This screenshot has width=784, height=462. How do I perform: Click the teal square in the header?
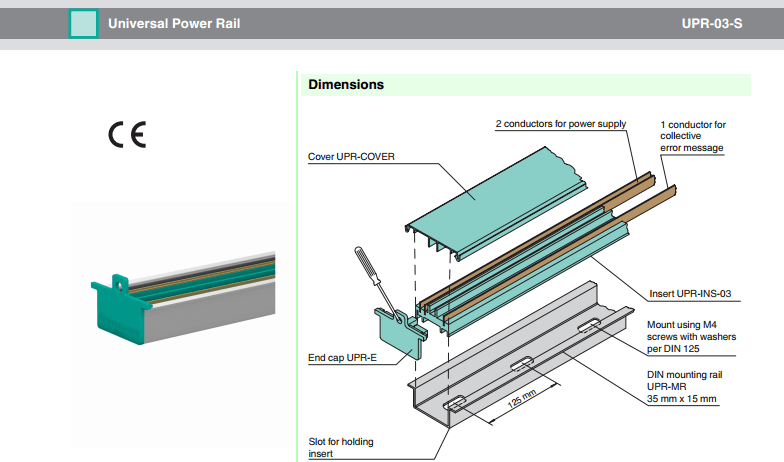coord(84,23)
